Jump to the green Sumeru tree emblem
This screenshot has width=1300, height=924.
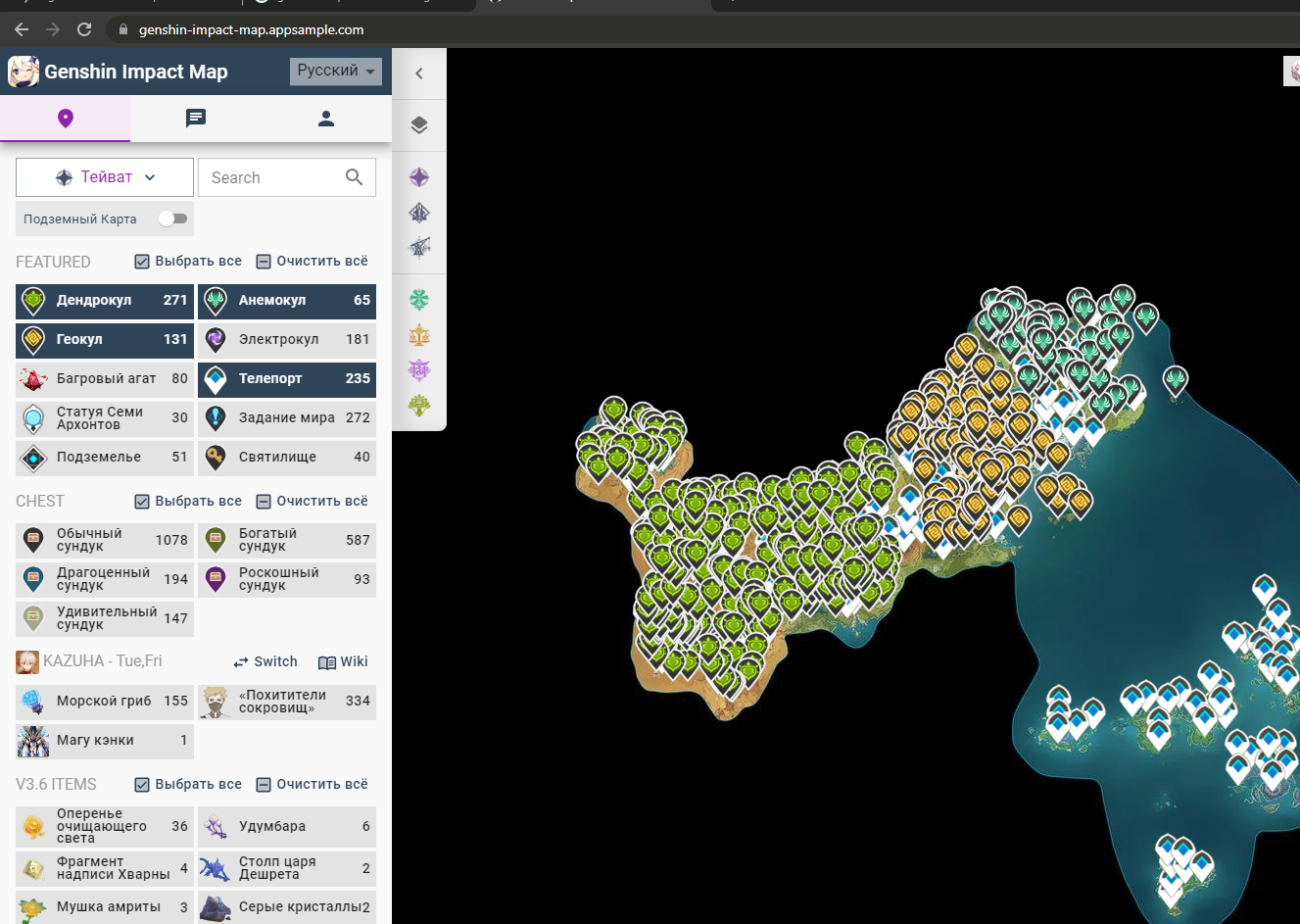click(x=419, y=405)
